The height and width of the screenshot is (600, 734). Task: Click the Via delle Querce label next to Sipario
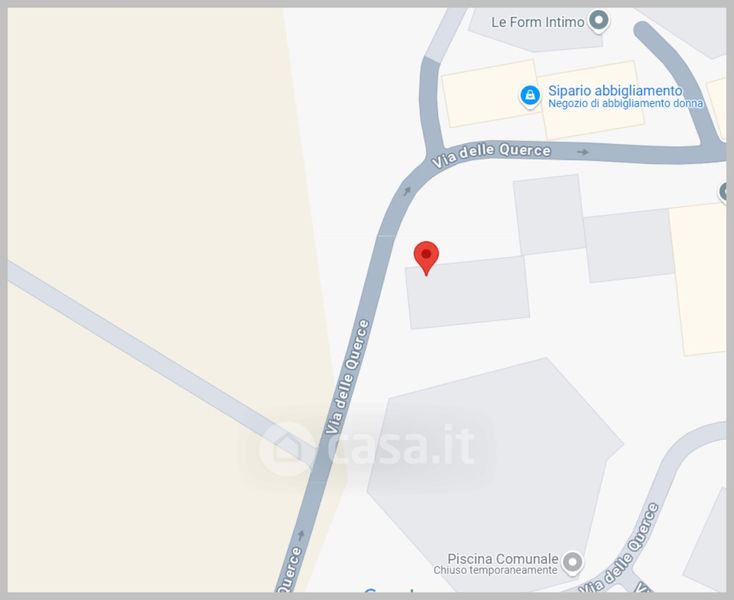coord(491,155)
